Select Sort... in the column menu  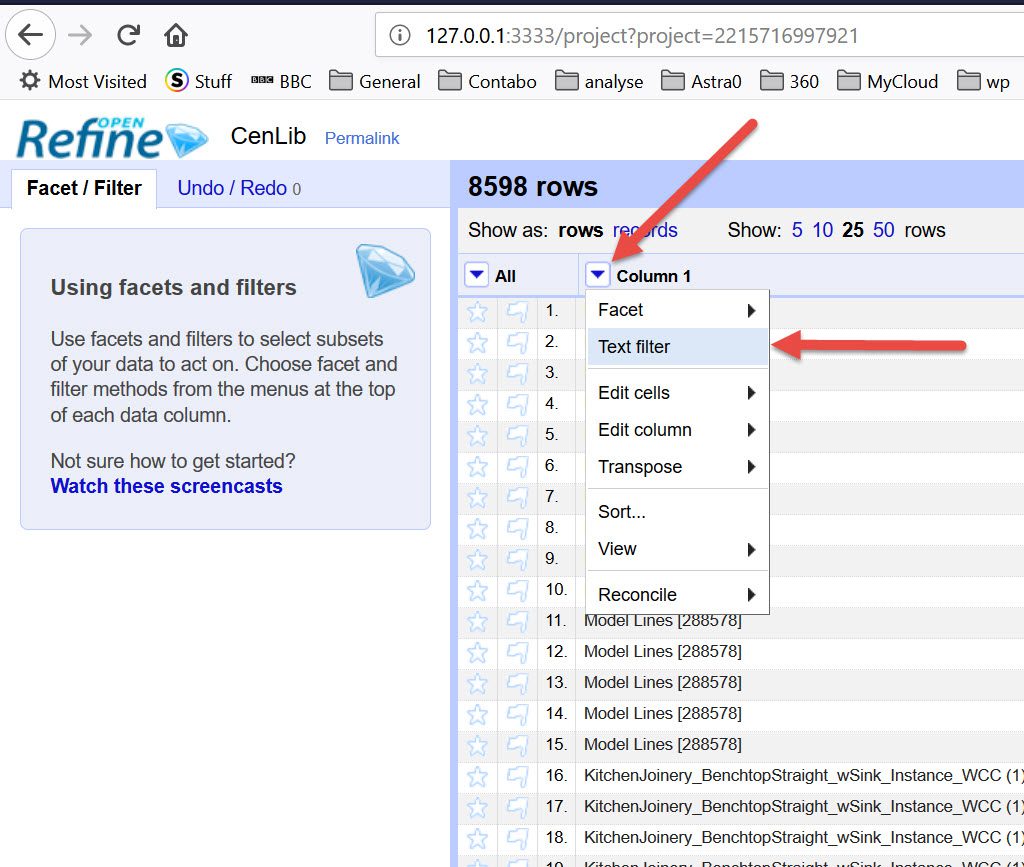[x=622, y=512]
